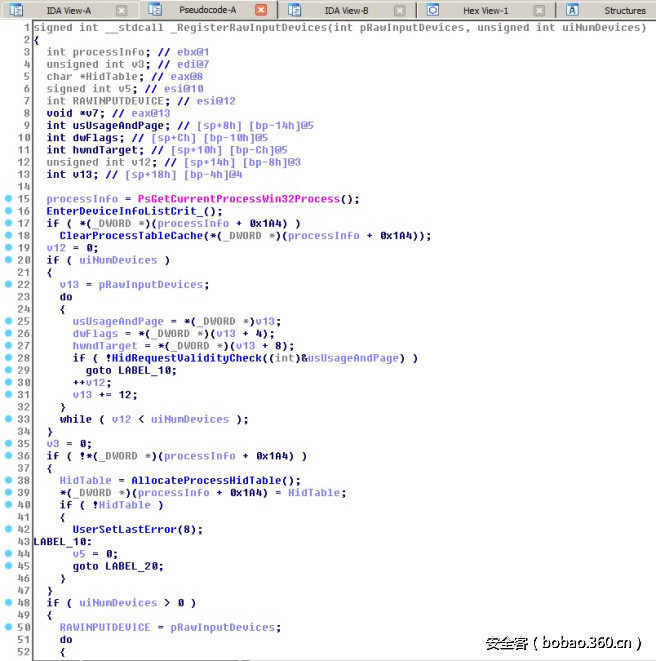Click the Structures tab icon
The image size is (656, 661).
point(573,10)
